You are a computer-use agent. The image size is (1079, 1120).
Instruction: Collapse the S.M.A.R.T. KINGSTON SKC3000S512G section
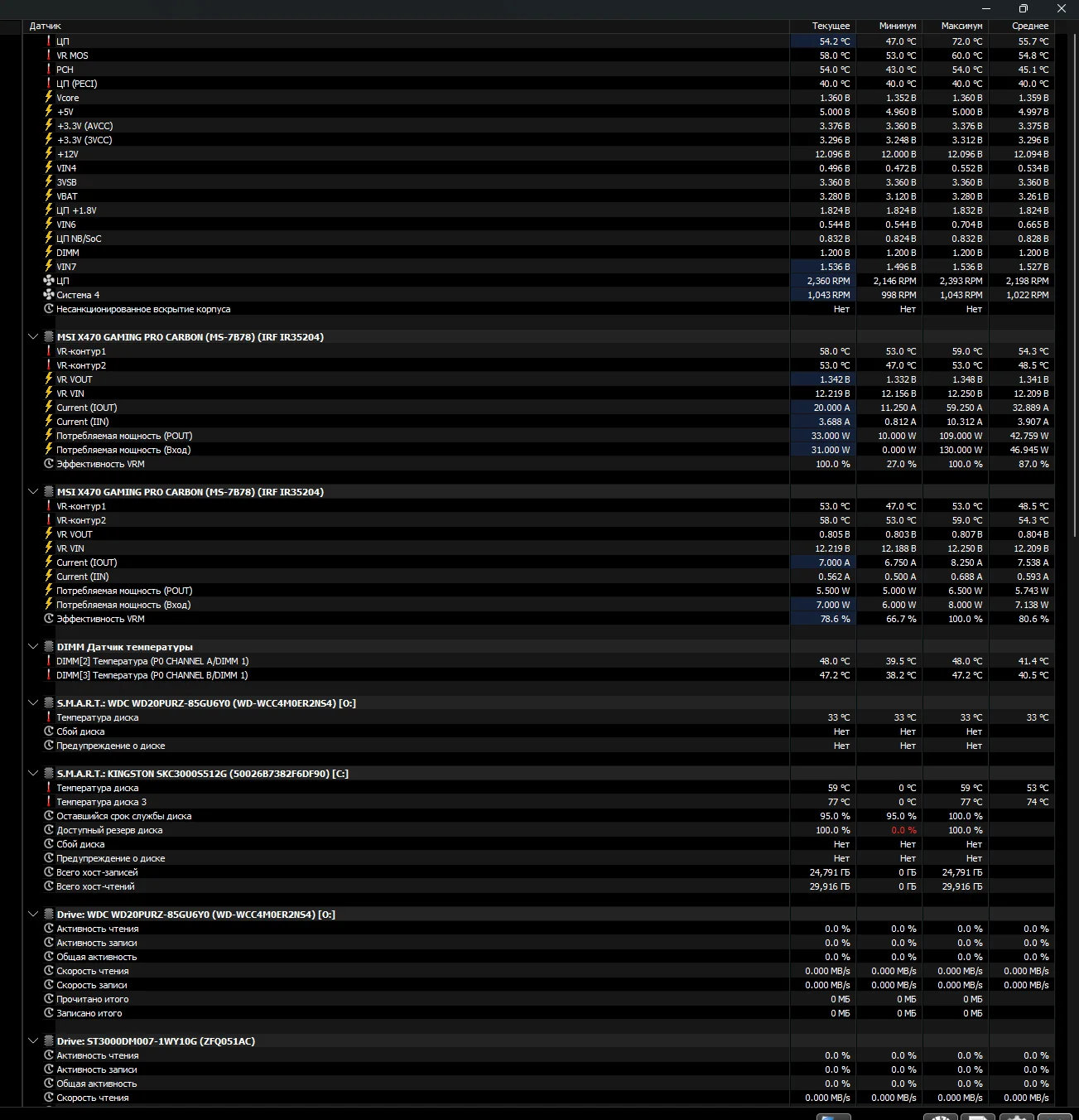coord(33,774)
